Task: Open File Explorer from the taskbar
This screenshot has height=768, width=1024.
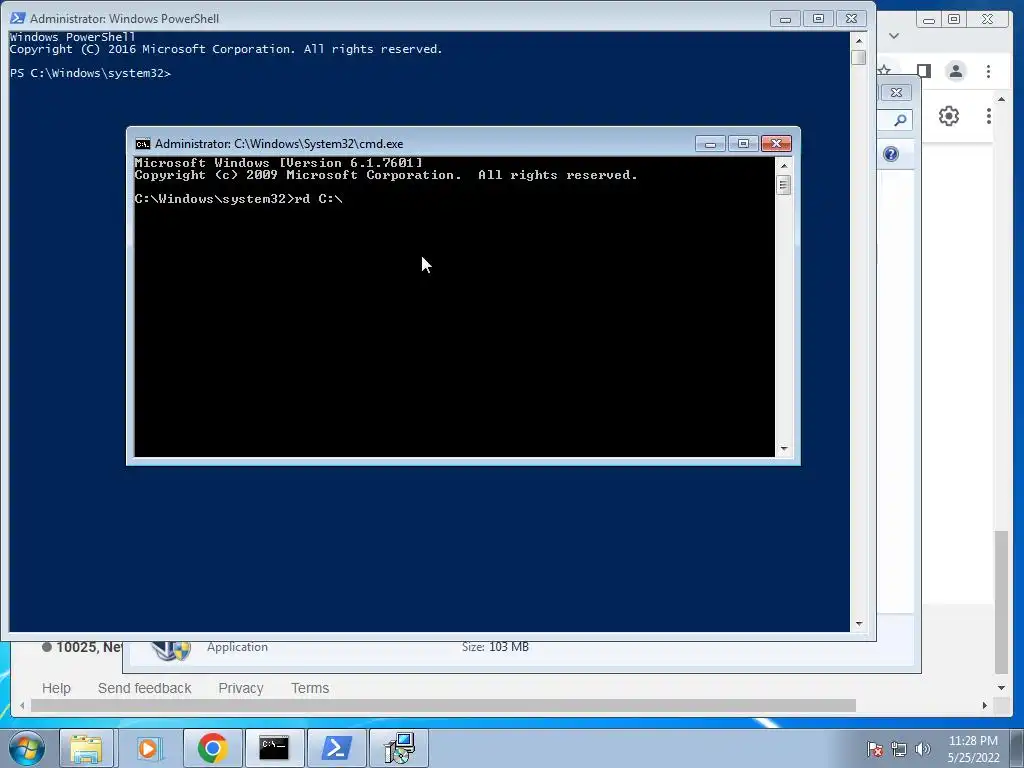Action: pos(86,748)
